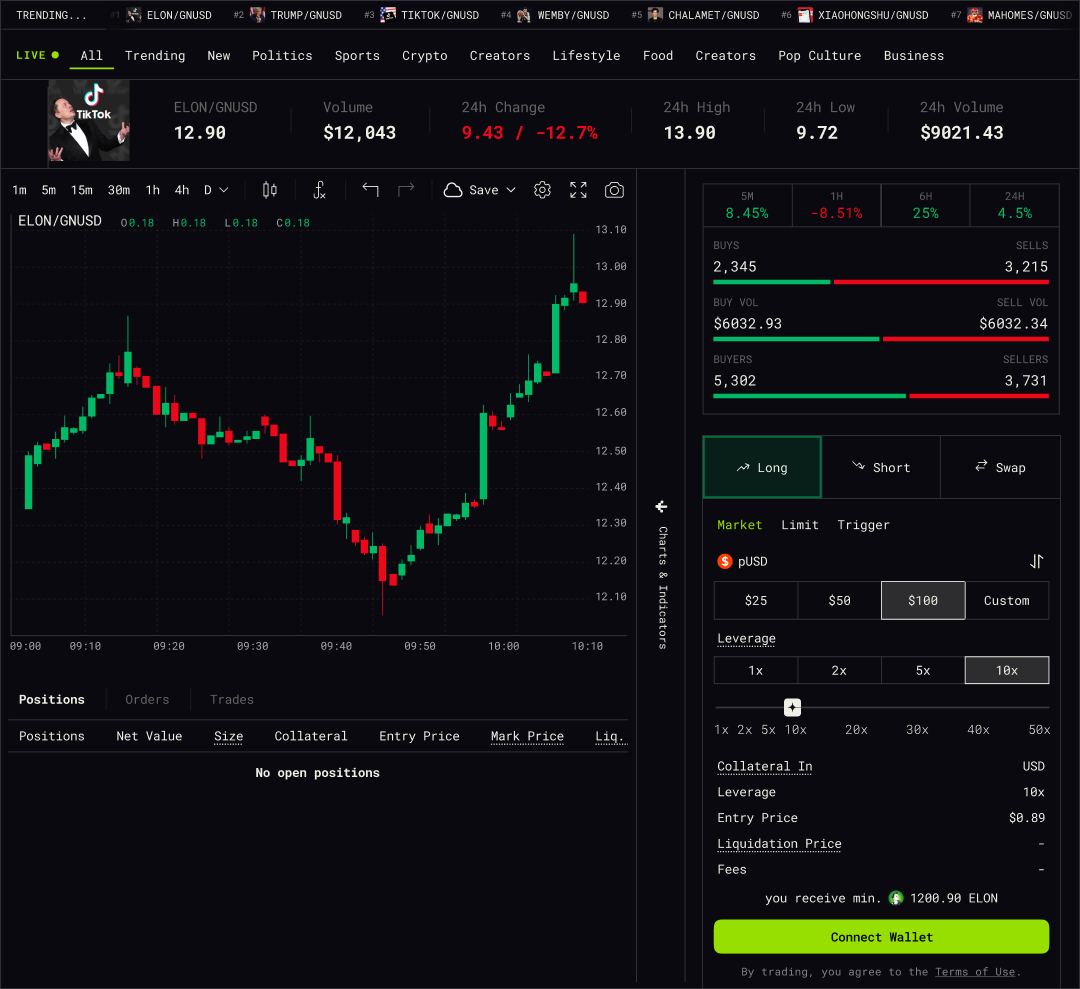Open the Positions tab
1080x989 pixels.
52,700
